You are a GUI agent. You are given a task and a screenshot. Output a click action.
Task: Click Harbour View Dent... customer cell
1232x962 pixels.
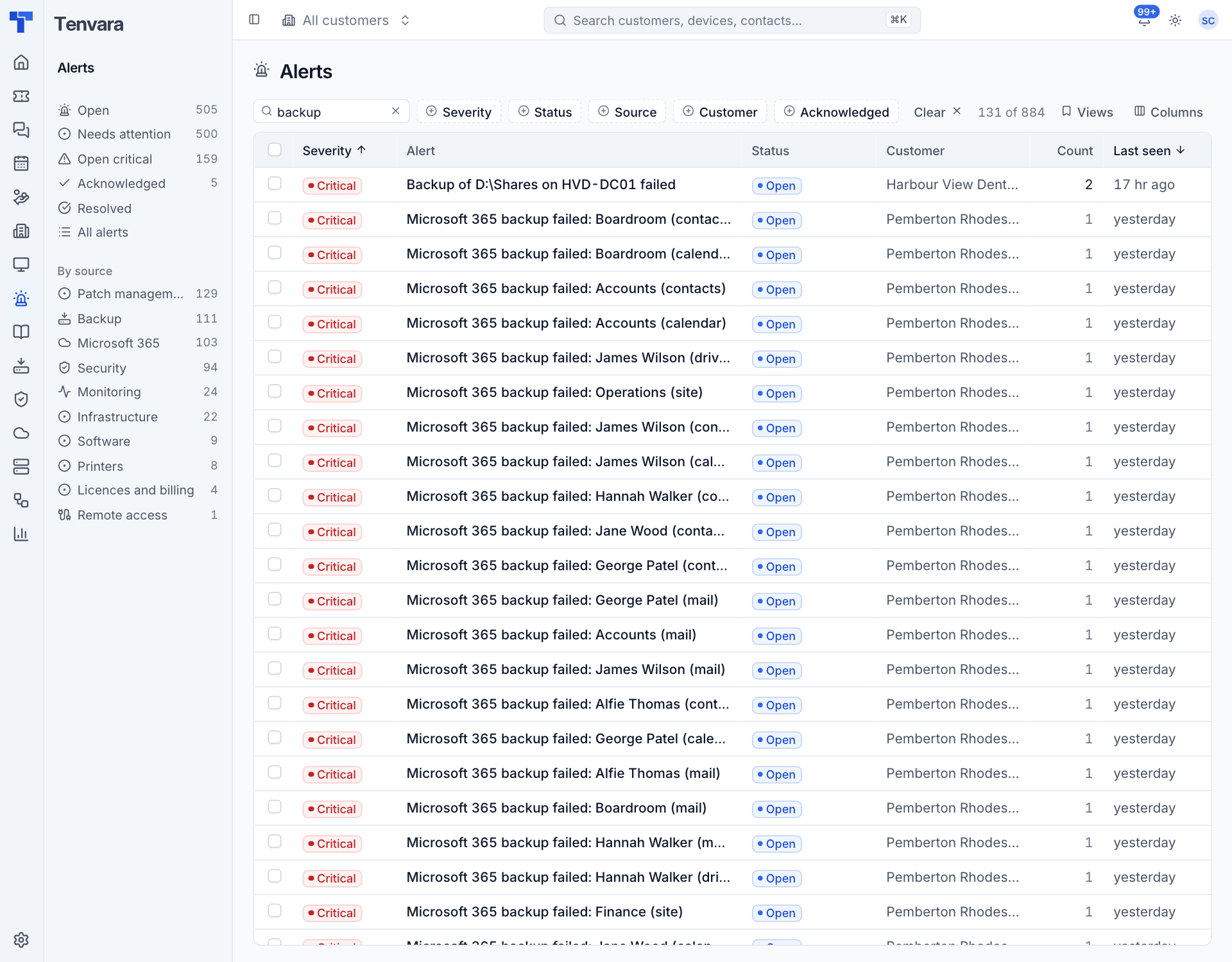[x=952, y=185]
